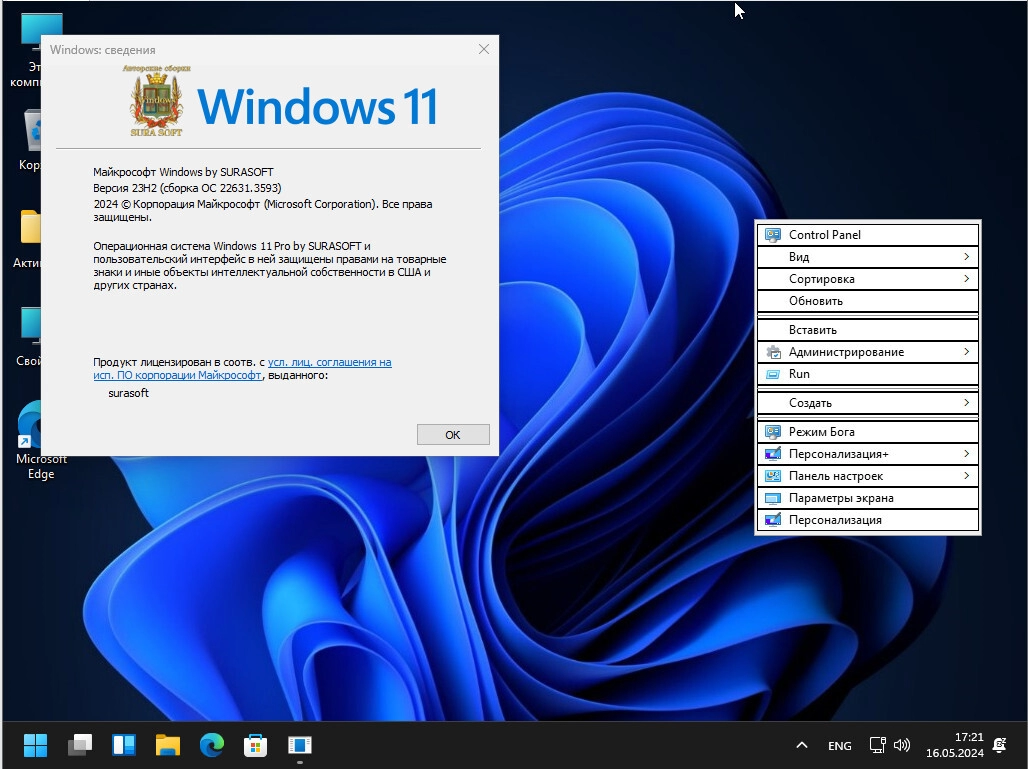Expand the Создать submenu

(867, 403)
